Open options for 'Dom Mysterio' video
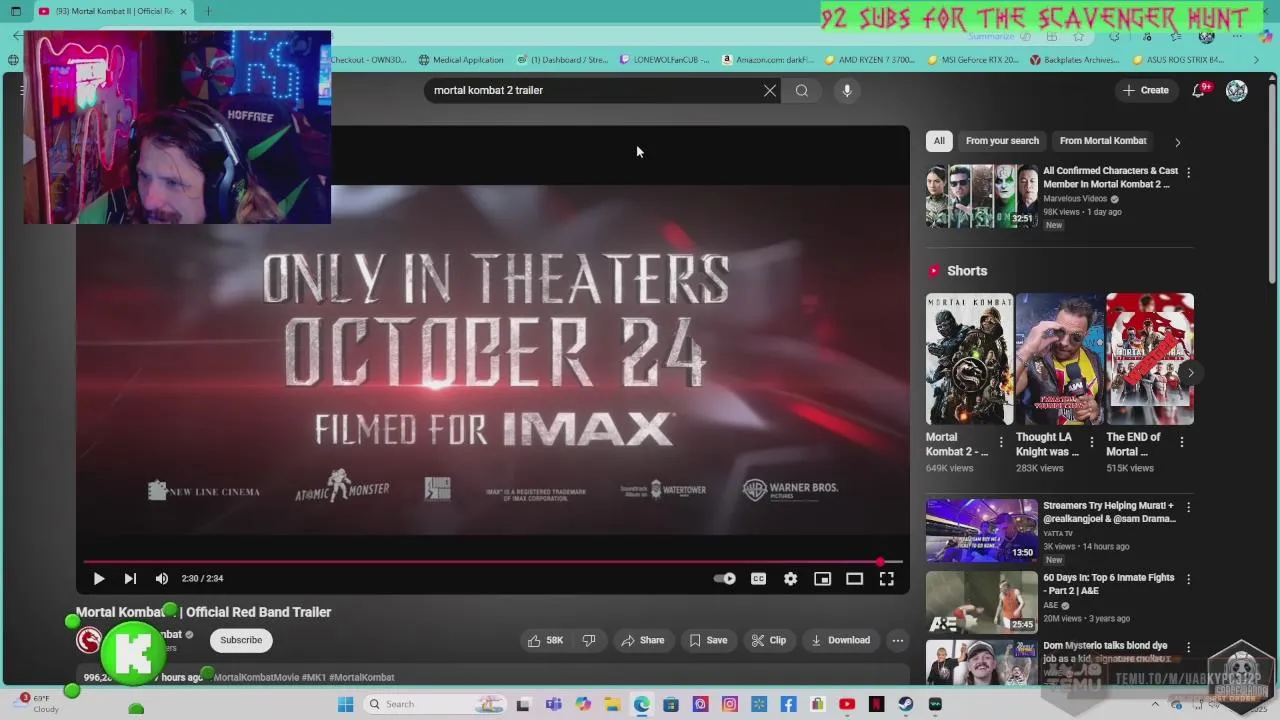 pos(1188,647)
